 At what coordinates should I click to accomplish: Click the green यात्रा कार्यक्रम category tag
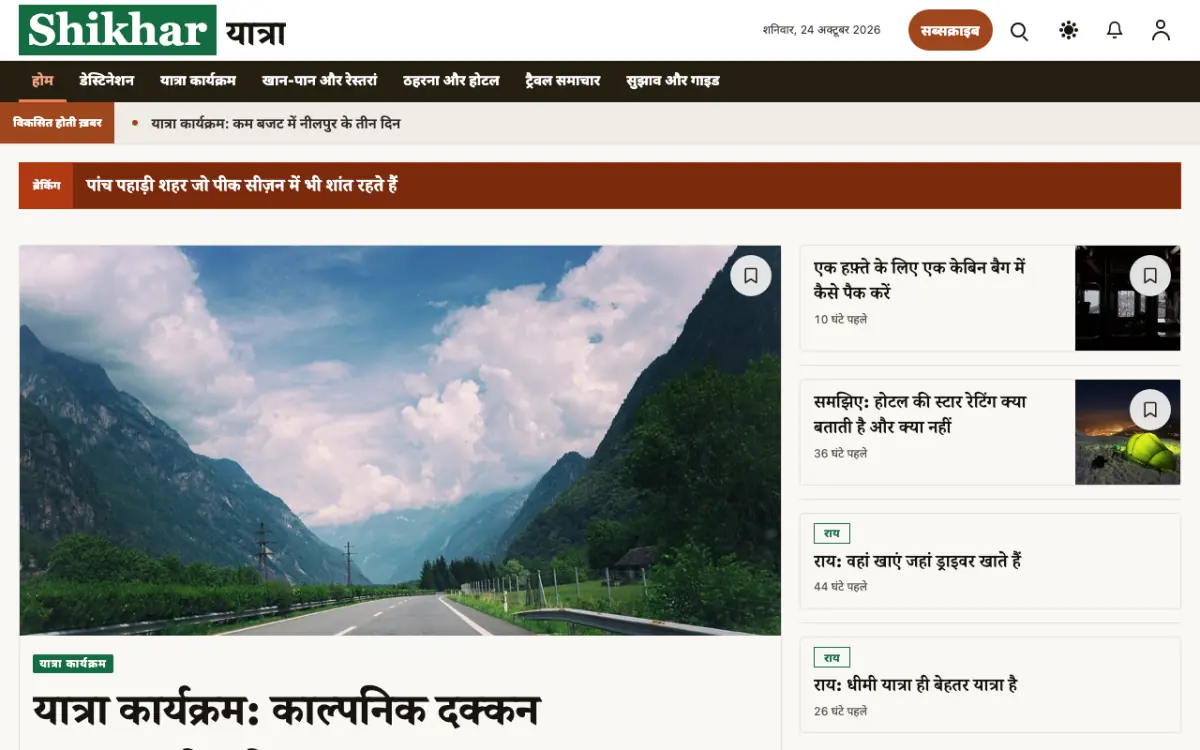(73, 664)
